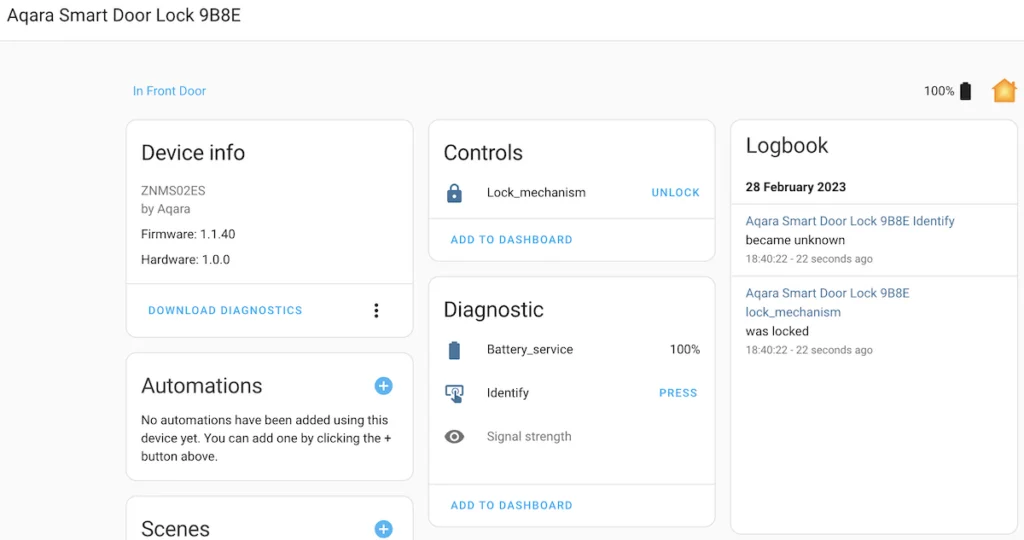
Task: Open the three-dot menu in Device info
Action: (376, 311)
